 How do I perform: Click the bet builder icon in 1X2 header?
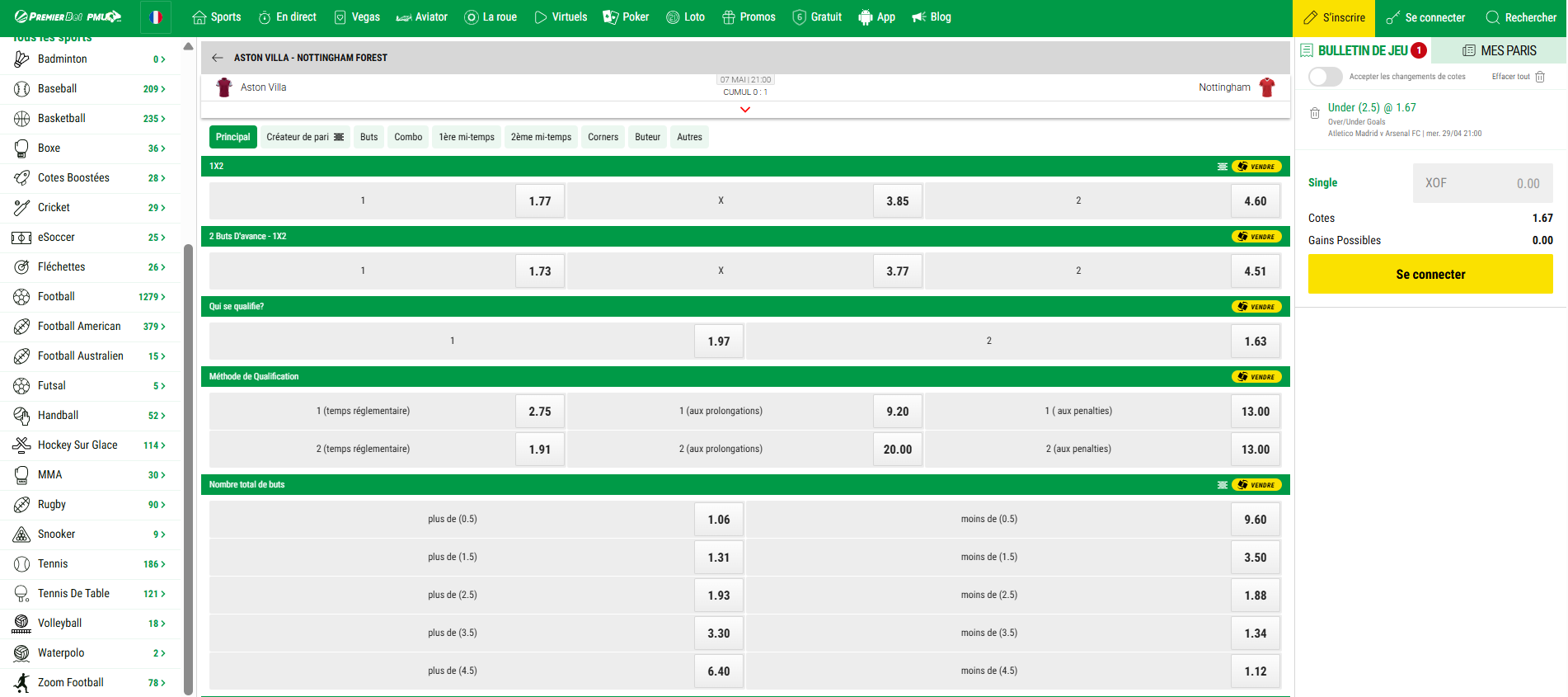coord(1223,167)
